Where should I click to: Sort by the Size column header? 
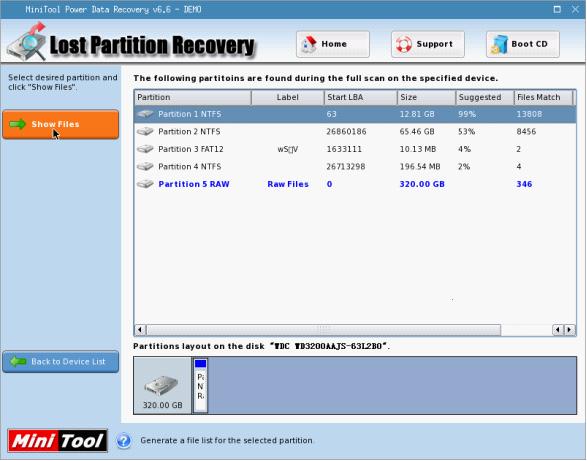tap(426, 97)
